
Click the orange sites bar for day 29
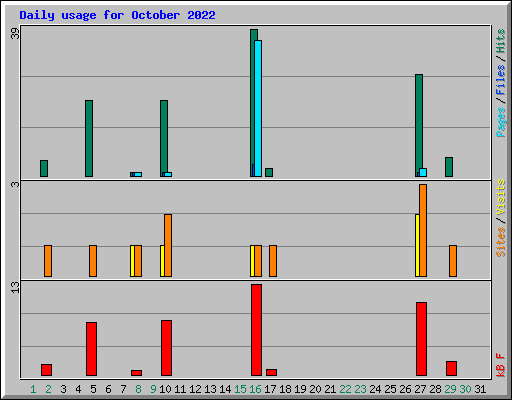(x=453, y=261)
